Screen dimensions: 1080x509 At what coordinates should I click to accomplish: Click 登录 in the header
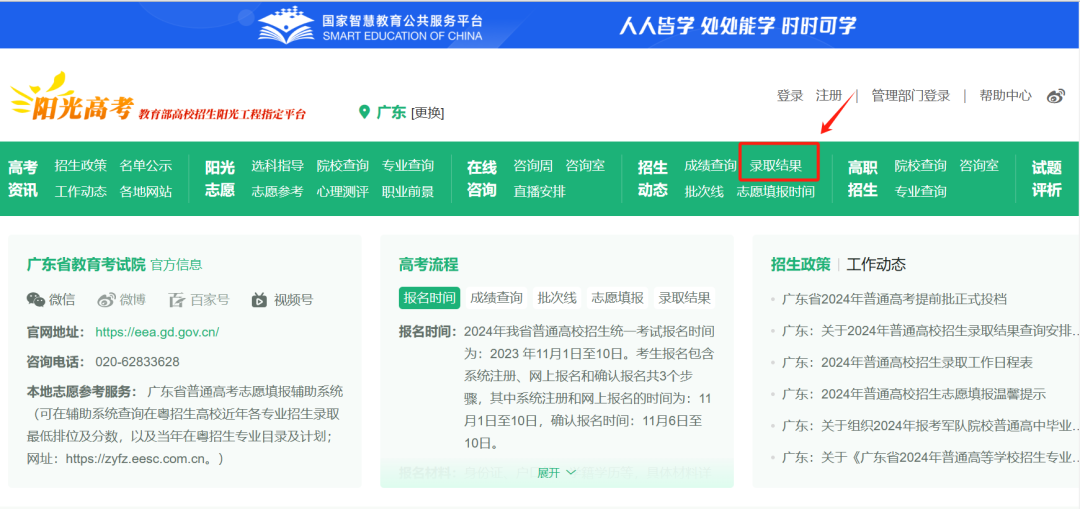790,96
